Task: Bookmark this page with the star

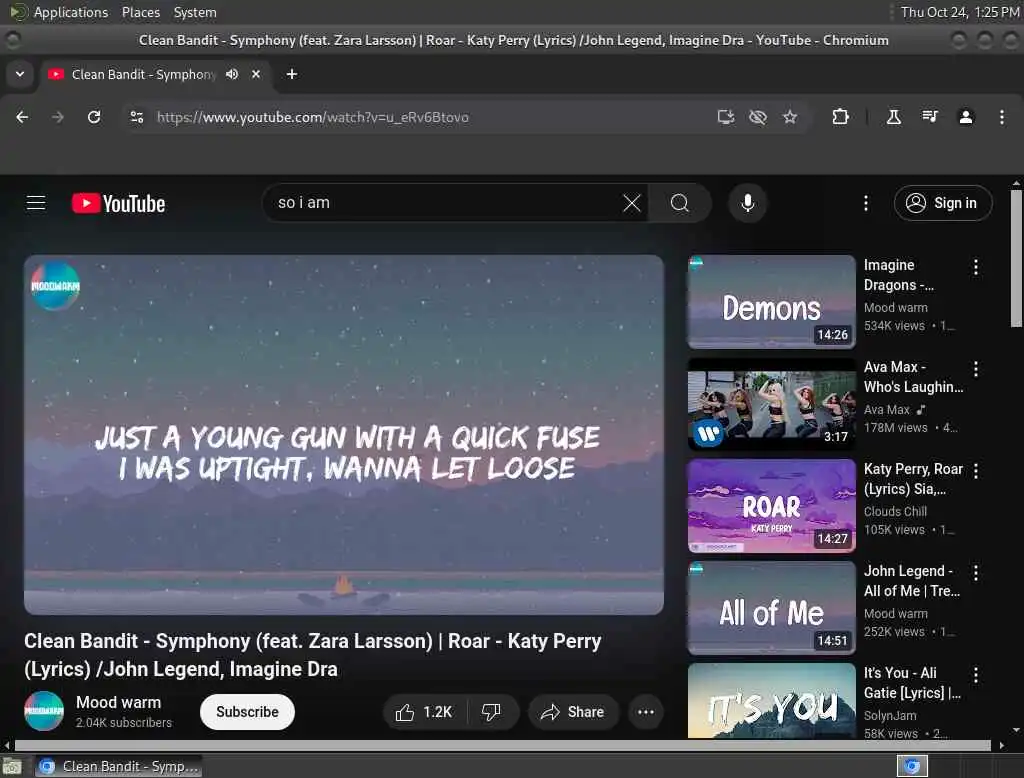Action: 790,117
